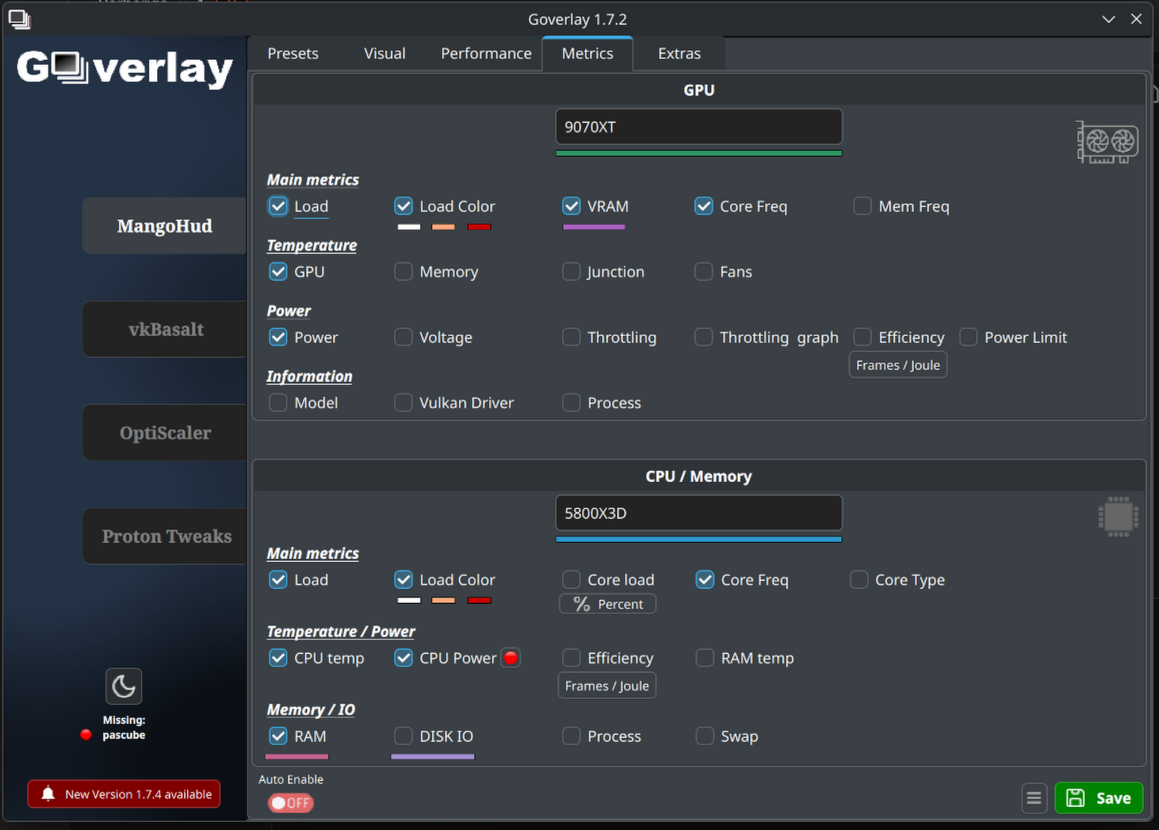The image size is (1159, 830).
Task: Turn on the Auto Enable toggle
Action: (x=290, y=803)
